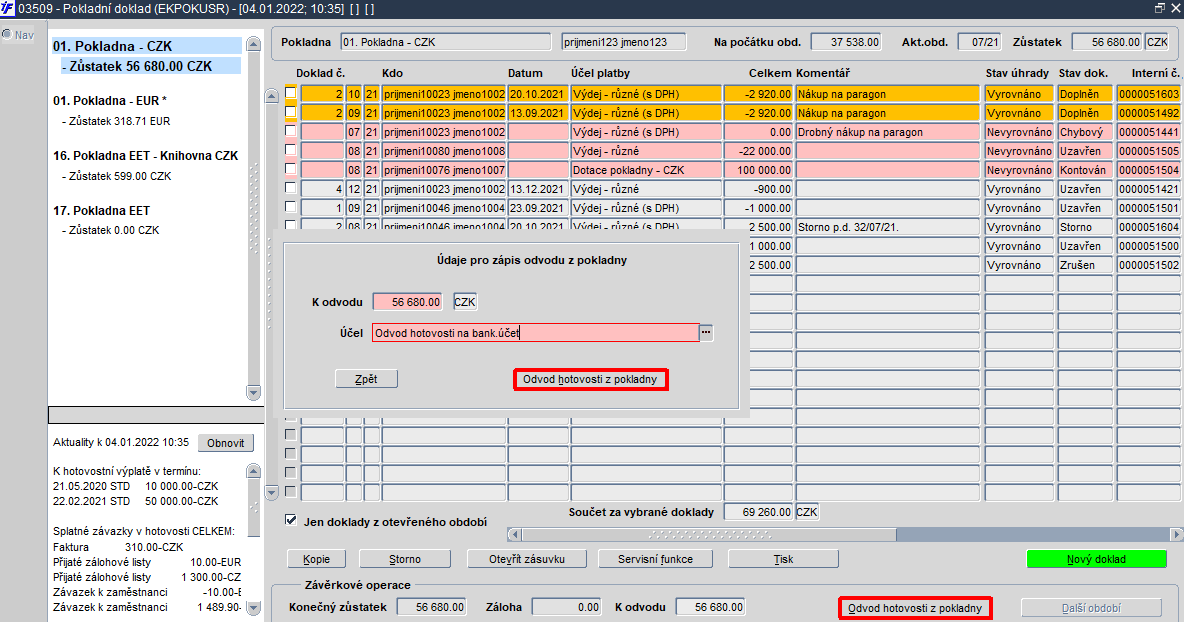Create Nový doklad with green button
Viewport: 1184px width, 622px height.
point(1096,559)
